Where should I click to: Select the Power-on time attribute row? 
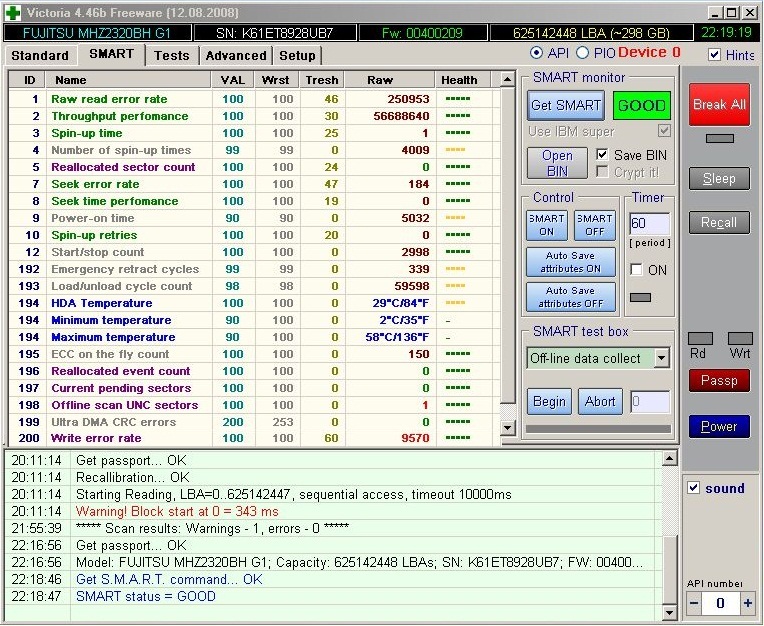pos(253,218)
